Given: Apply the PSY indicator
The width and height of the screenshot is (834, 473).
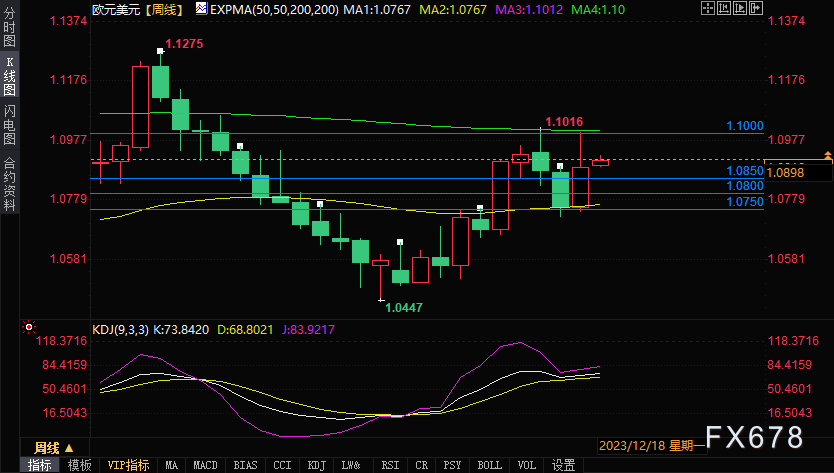Looking at the screenshot, I should 452,465.
